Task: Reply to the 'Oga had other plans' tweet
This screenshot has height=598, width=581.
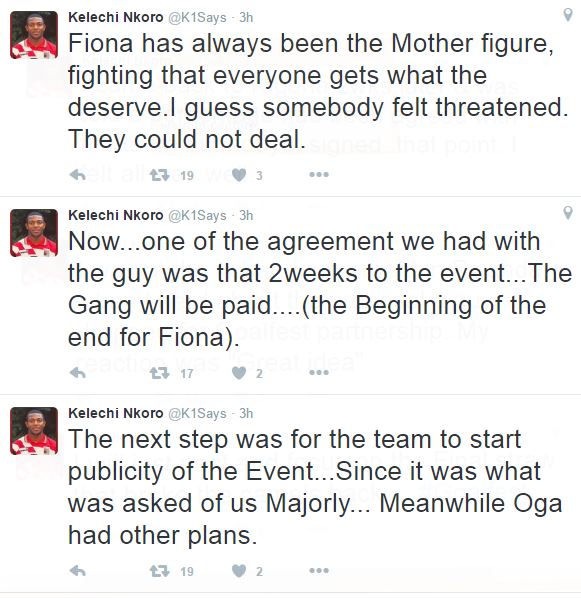Action: tap(77, 571)
